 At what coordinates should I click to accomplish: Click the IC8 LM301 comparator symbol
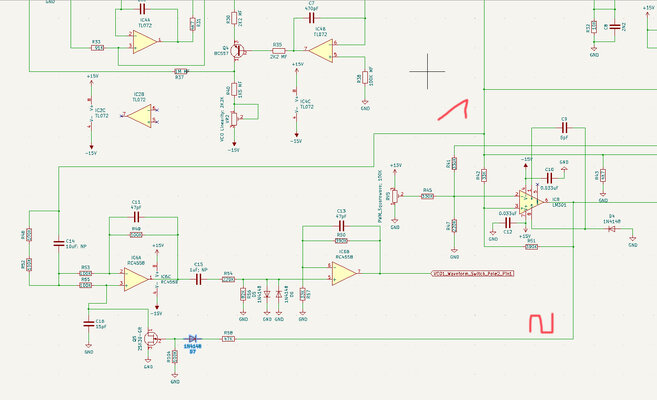[x=530, y=201]
